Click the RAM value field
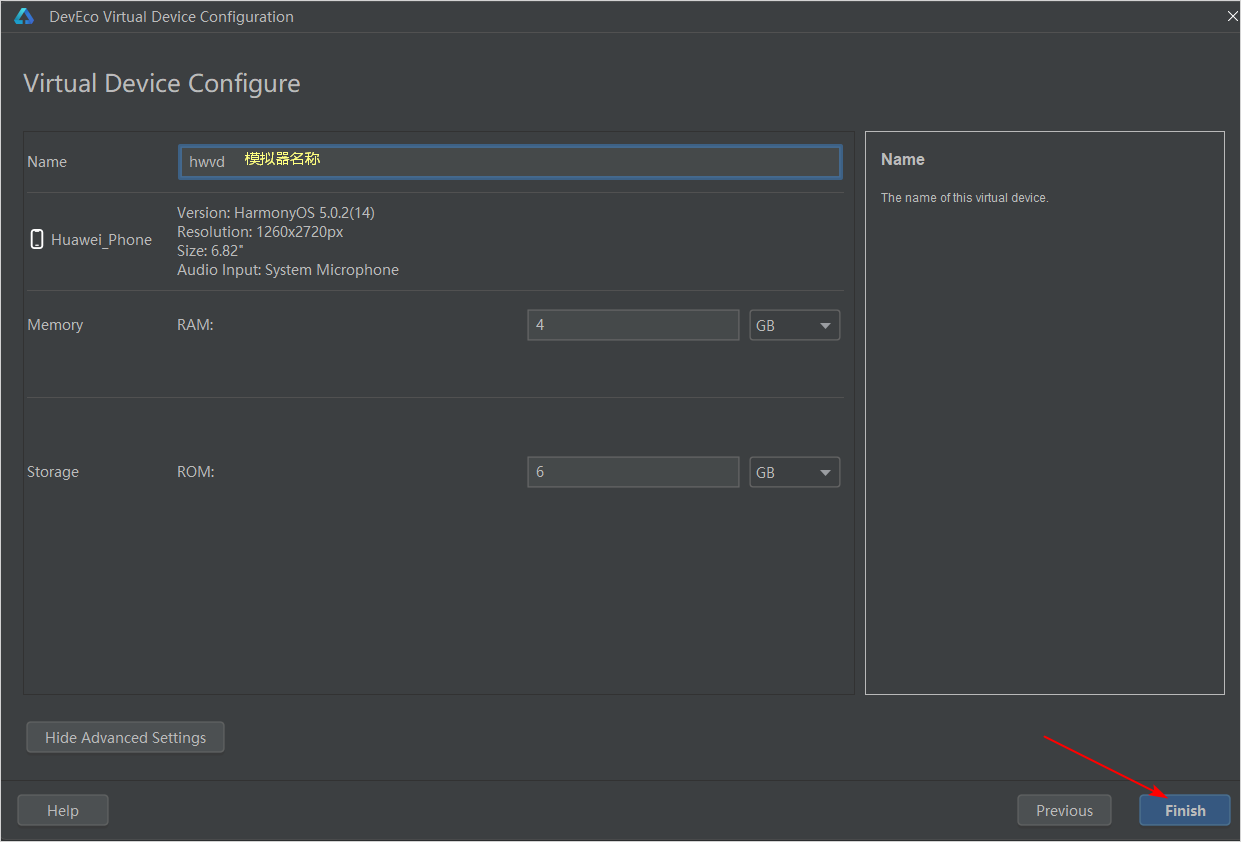Image resolution: width=1241 pixels, height=842 pixels. point(633,325)
